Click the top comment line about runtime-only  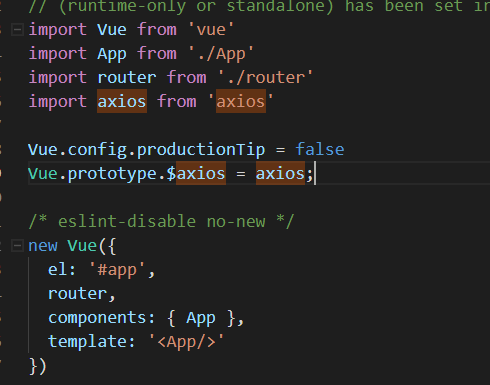pyautogui.click(x=259, y=6)
